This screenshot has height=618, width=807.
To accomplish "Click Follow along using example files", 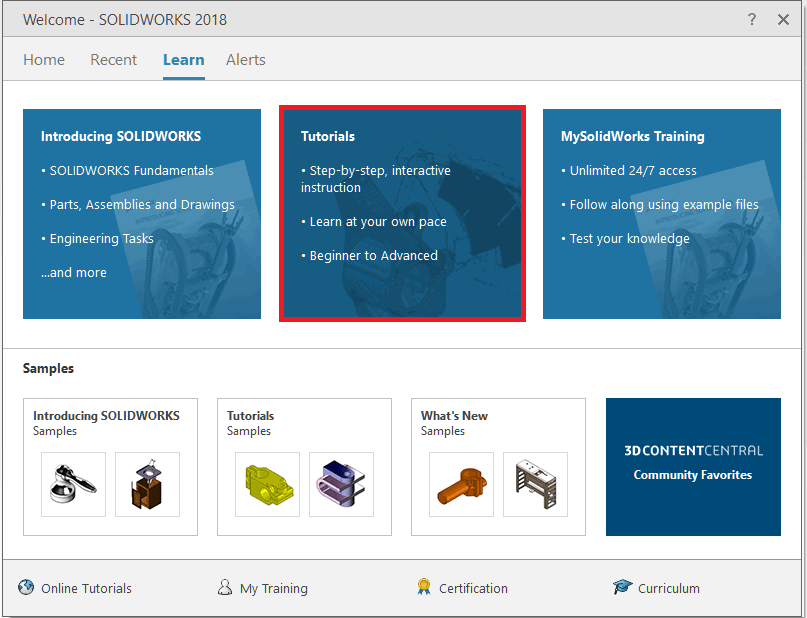I will coord(660,205).
